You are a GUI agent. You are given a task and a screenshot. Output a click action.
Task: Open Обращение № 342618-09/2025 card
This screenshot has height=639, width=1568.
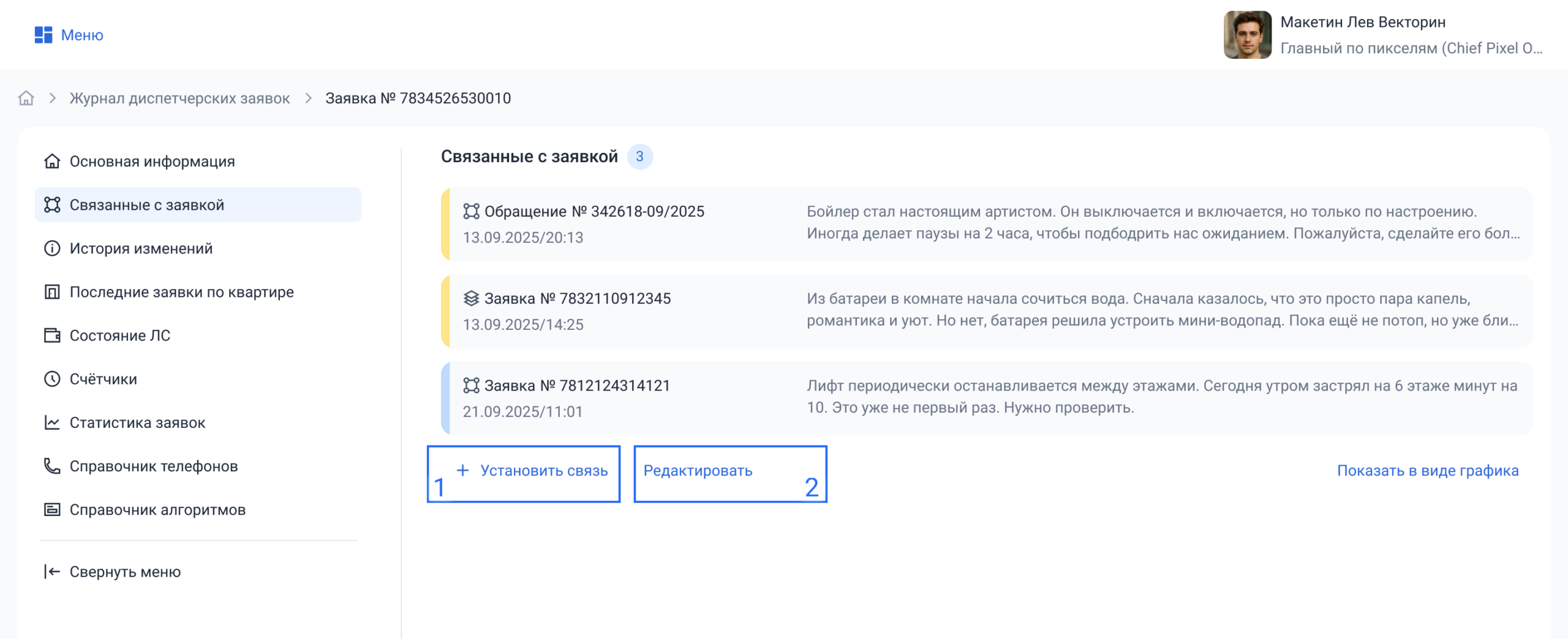coord(594,212)
